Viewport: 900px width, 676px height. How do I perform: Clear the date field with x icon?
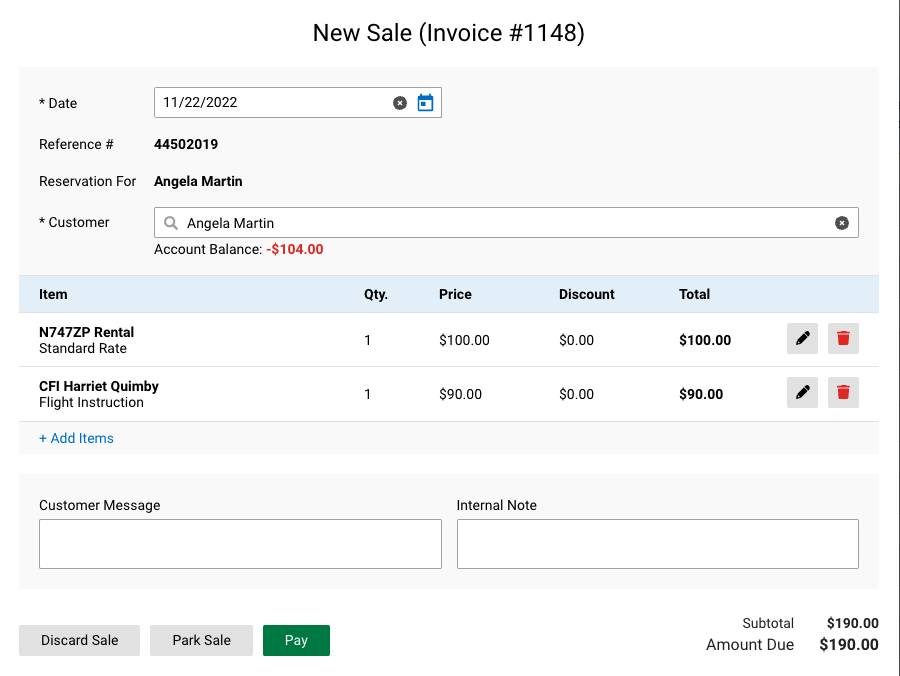click(x=399, y=103)
